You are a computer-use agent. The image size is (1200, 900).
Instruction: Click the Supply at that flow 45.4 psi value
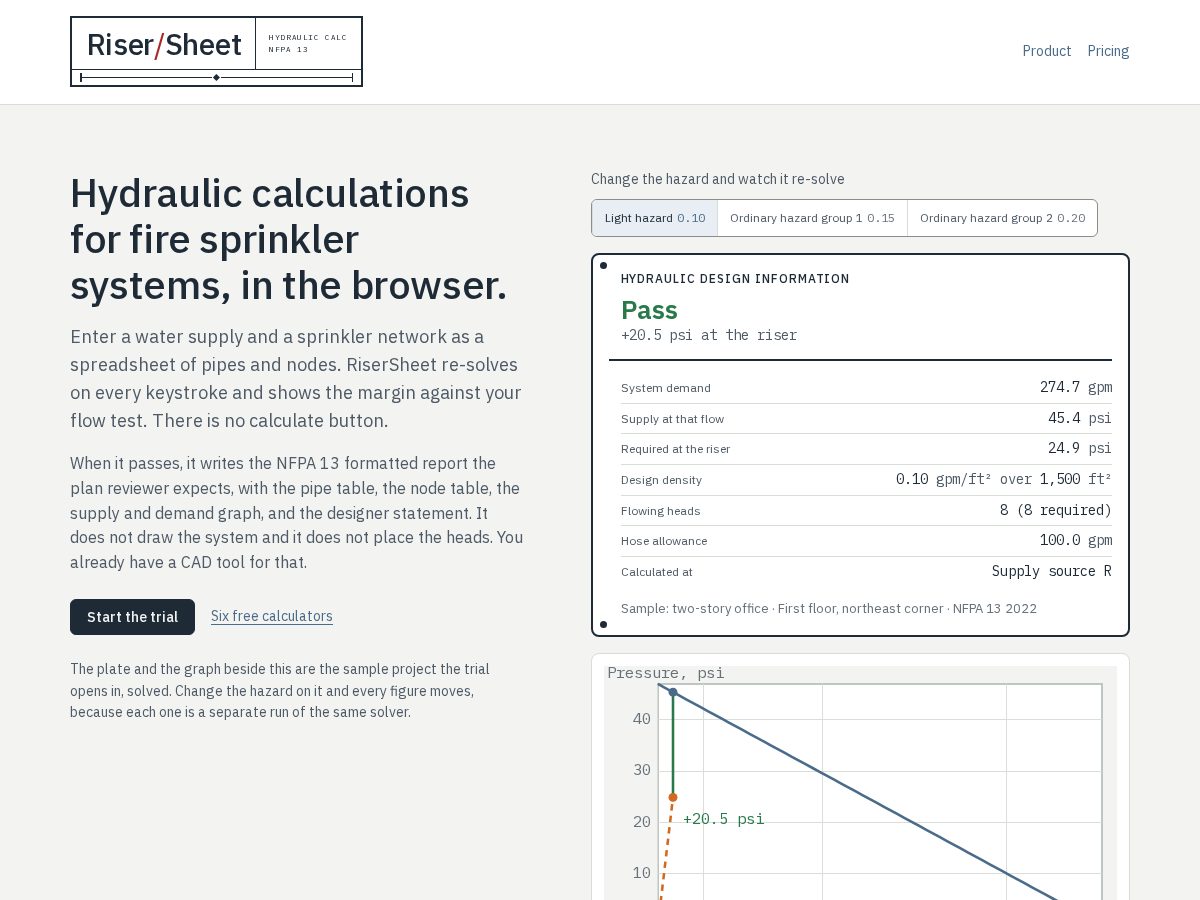click(x=1079, y=418)
